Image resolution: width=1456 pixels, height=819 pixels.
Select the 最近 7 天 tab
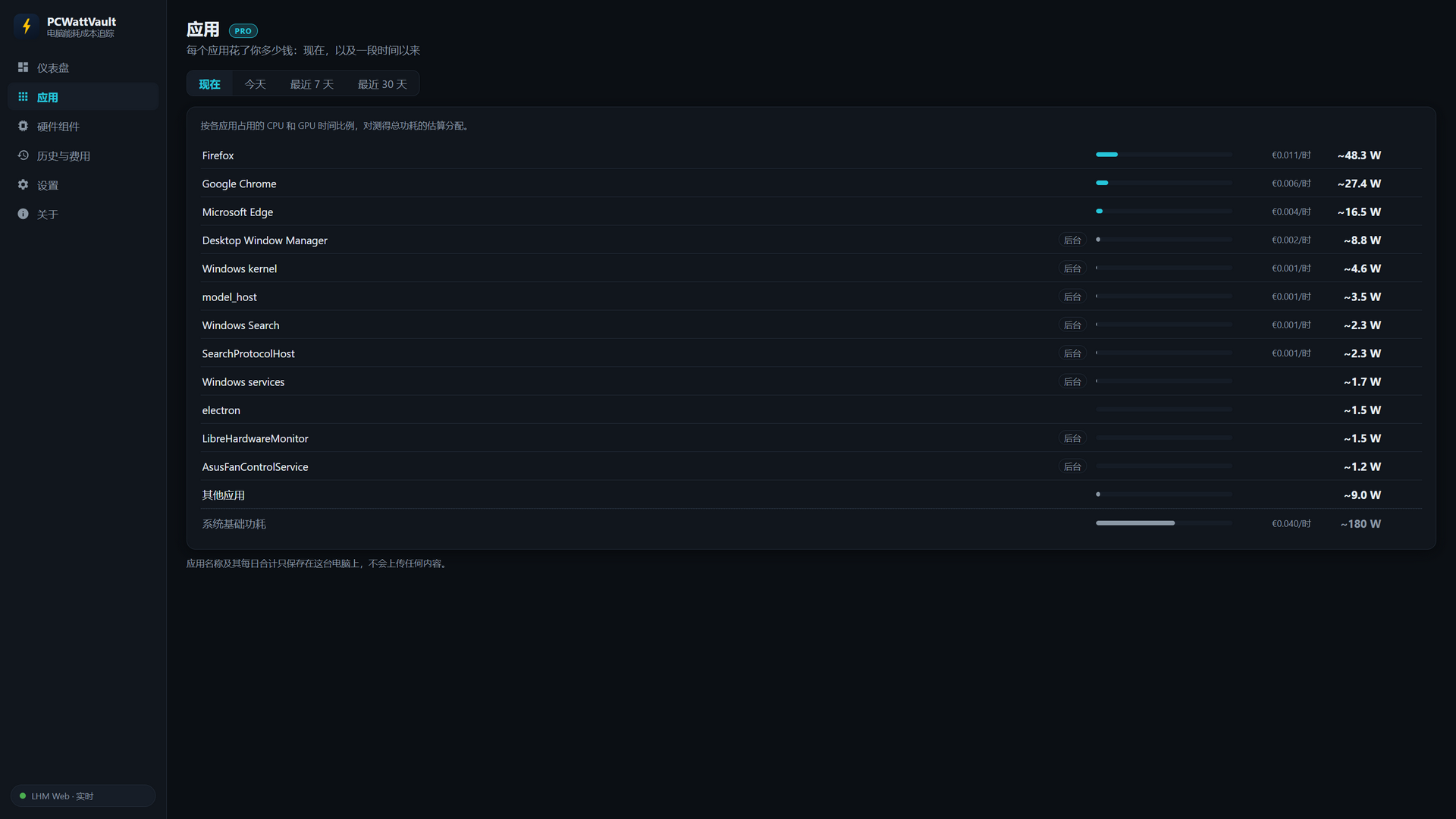pyautogui.click(x=312, y=84)
